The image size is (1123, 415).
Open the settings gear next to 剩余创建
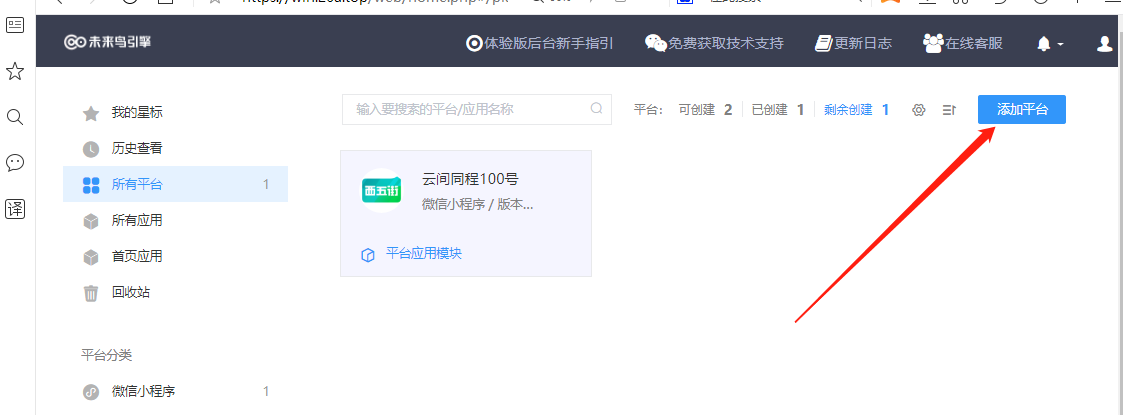click(x=919, y=110)
